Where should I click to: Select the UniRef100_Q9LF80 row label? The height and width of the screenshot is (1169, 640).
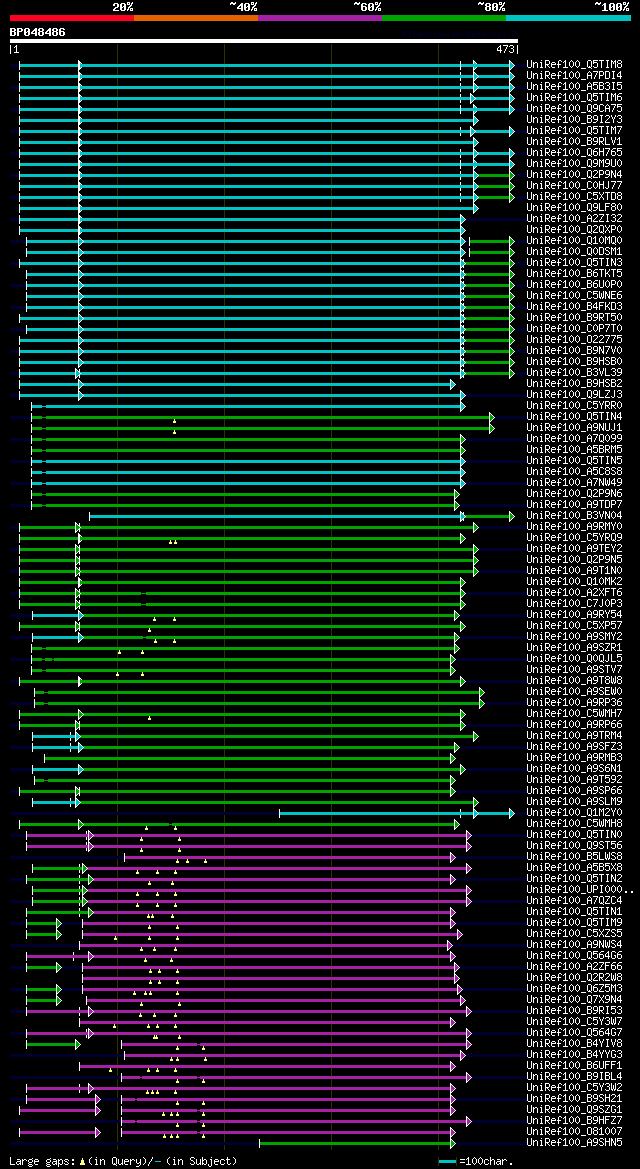tap(574, 207)
